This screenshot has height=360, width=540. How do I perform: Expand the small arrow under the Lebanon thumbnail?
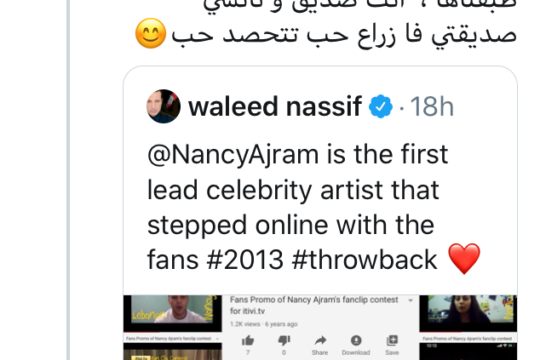217,339
